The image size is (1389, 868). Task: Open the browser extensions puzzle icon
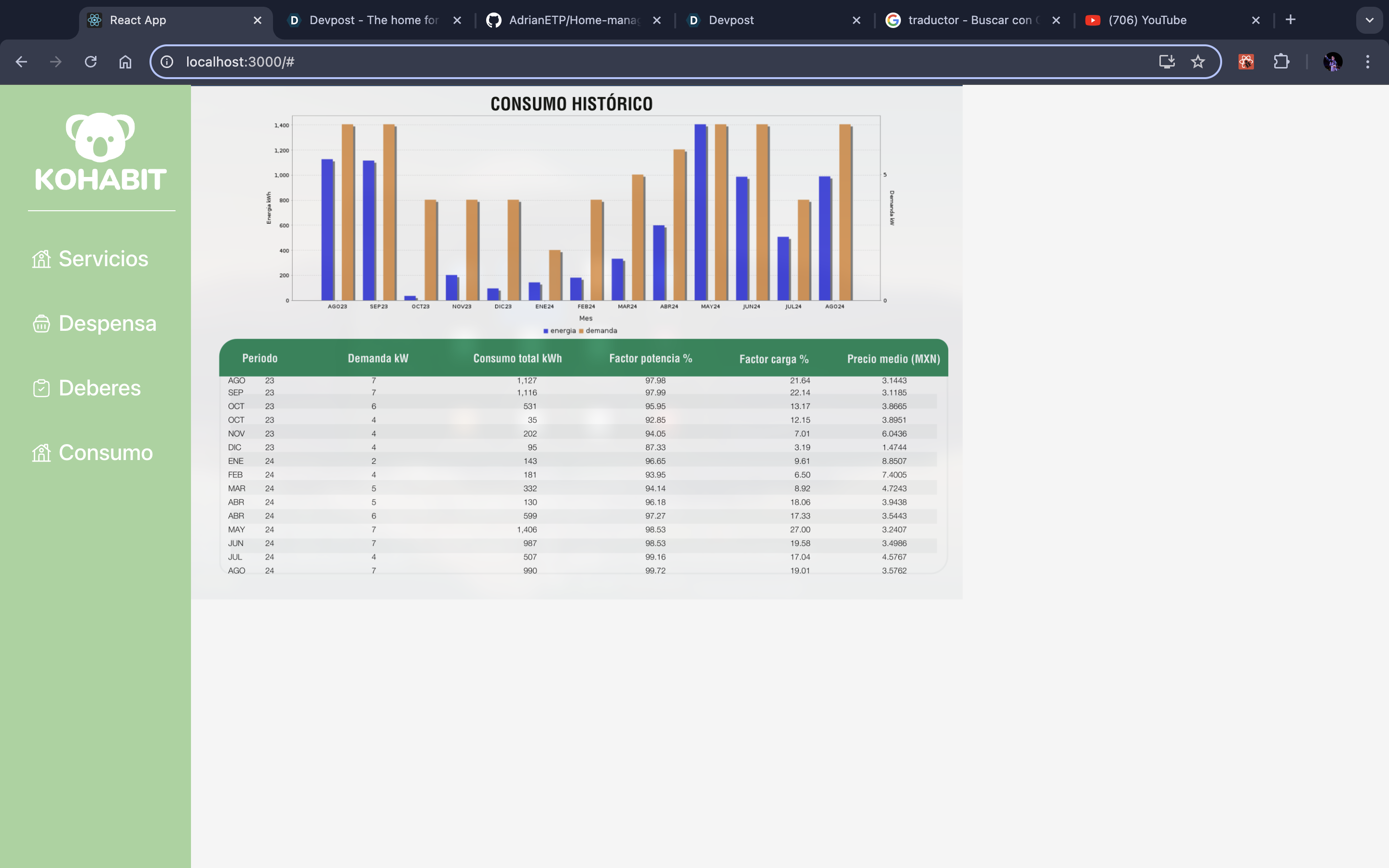pos(1281,62)
